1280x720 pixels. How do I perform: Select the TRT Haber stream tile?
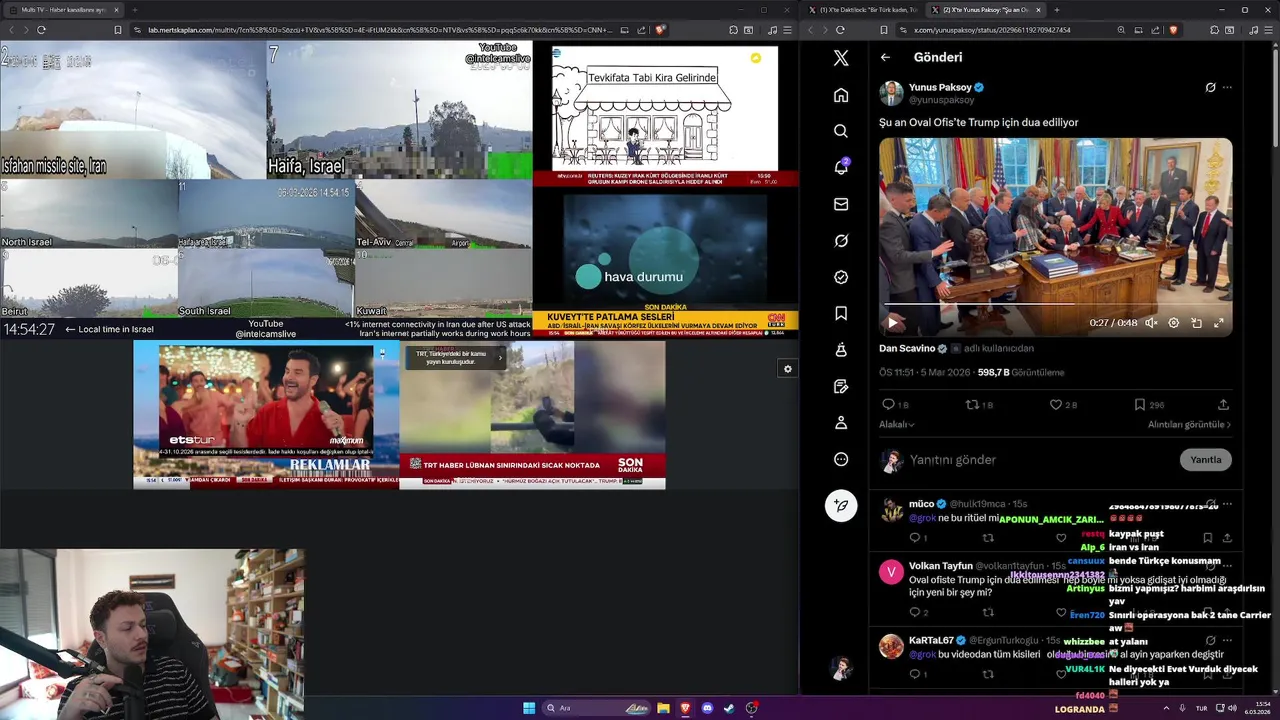532,415
